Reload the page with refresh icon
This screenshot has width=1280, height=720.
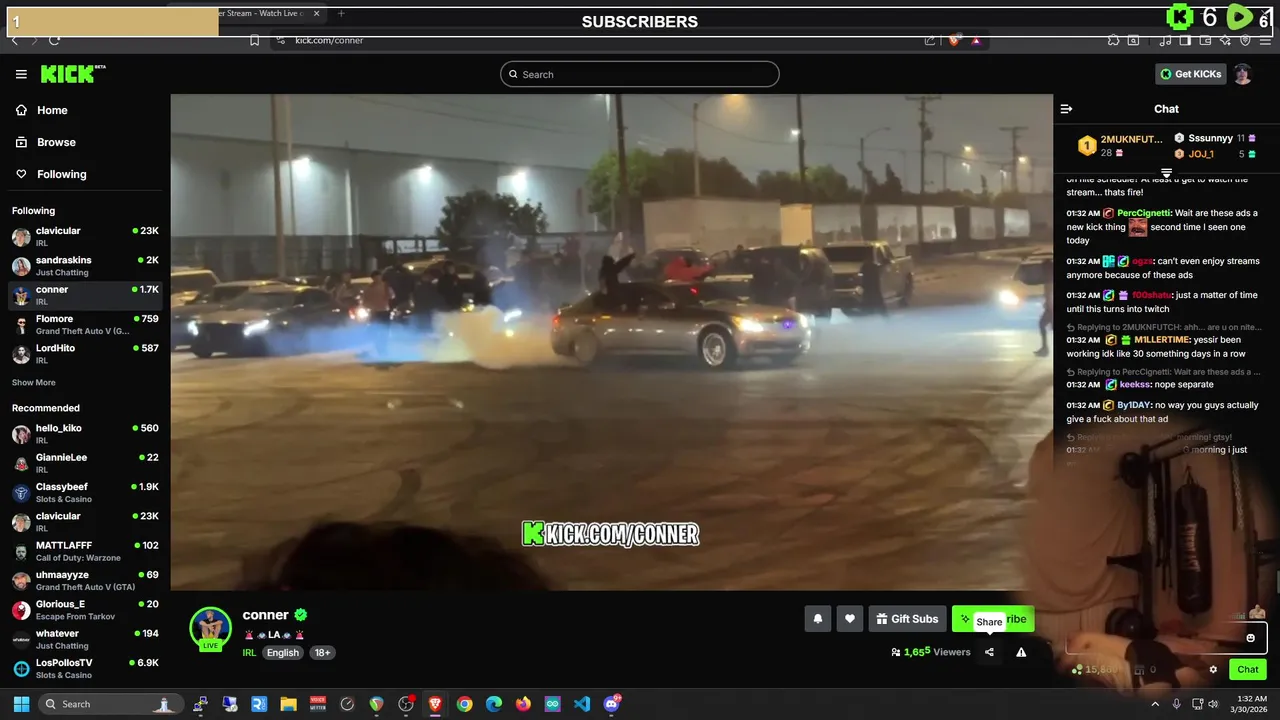point(54,40)
